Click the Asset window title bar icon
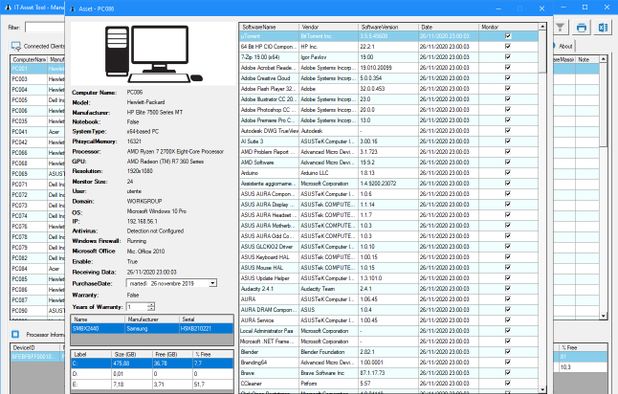Screen dimensions: 618x394 [x=73, y=8]
